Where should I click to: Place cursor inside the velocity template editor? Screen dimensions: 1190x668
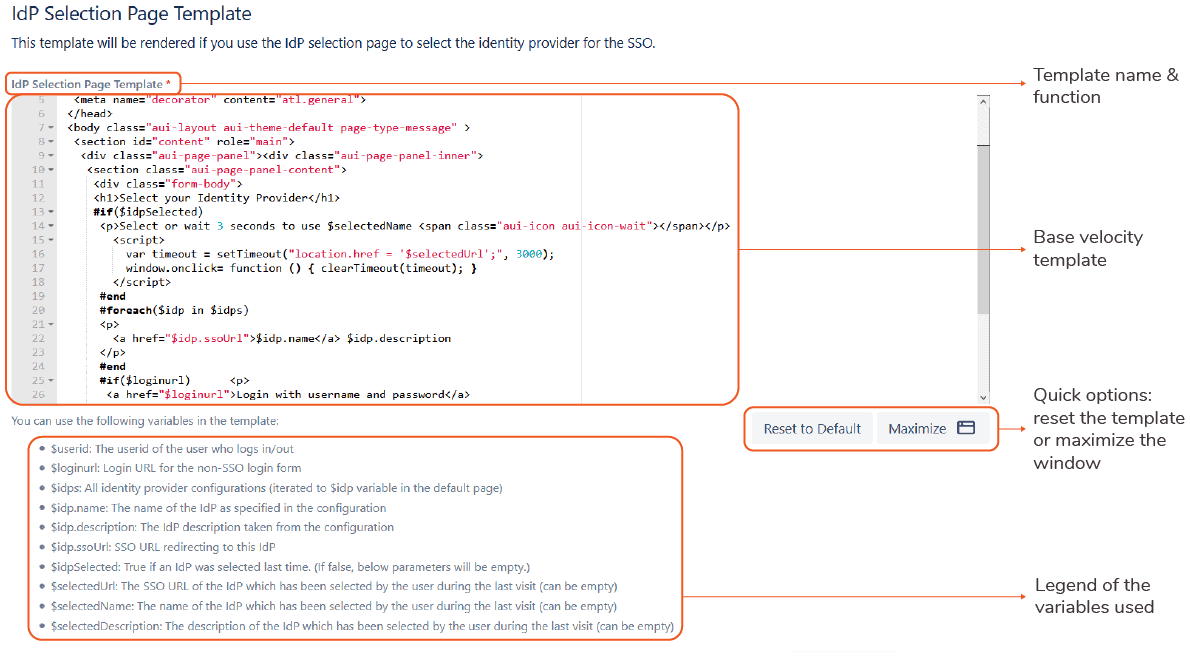pos(400,250)
